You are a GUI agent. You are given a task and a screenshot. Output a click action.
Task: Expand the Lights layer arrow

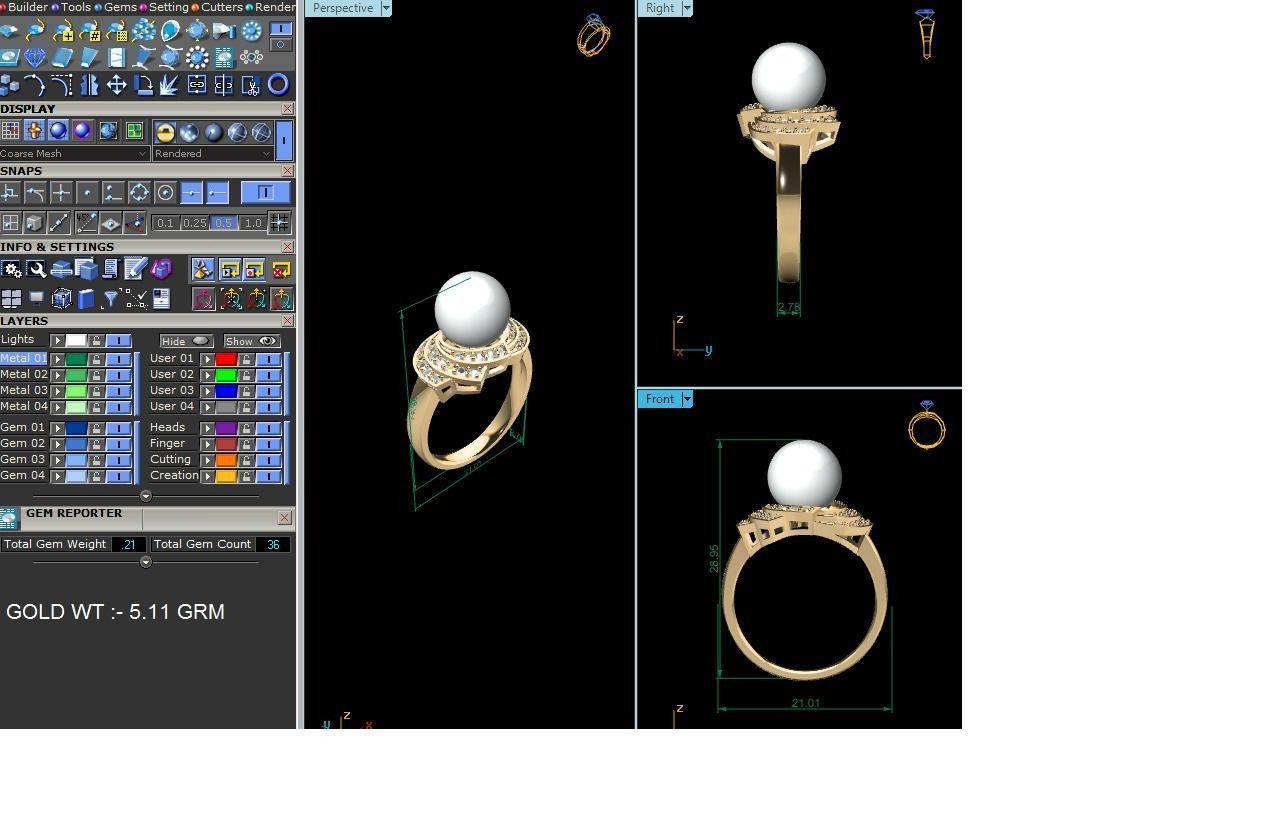[x=57, y=340]
